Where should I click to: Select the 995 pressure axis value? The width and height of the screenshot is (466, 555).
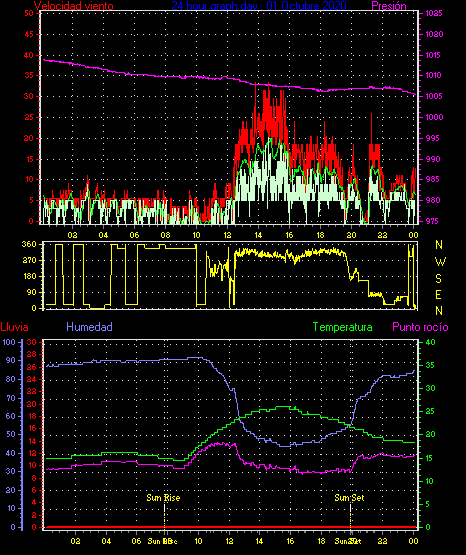pos(432,138)
